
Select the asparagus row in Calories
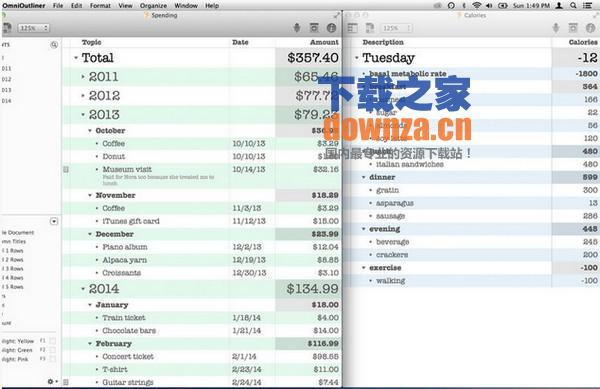[x=472, y=203]
